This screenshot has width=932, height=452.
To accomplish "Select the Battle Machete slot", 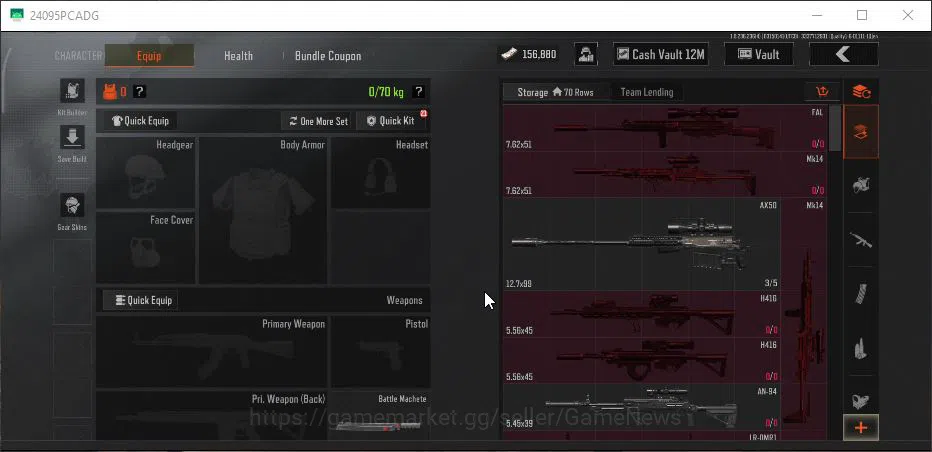I will pyautogui.click(x=381, y=415).
